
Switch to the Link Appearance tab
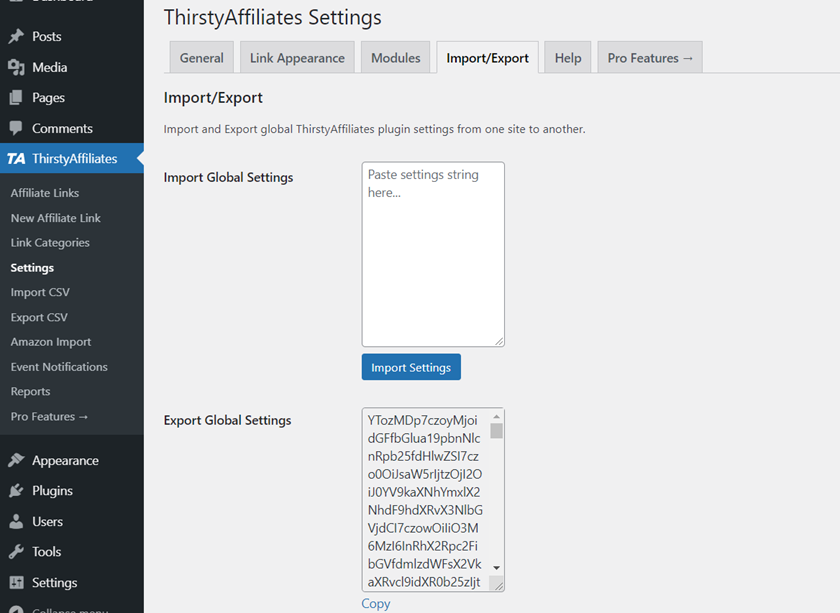[x=297, y=57]
